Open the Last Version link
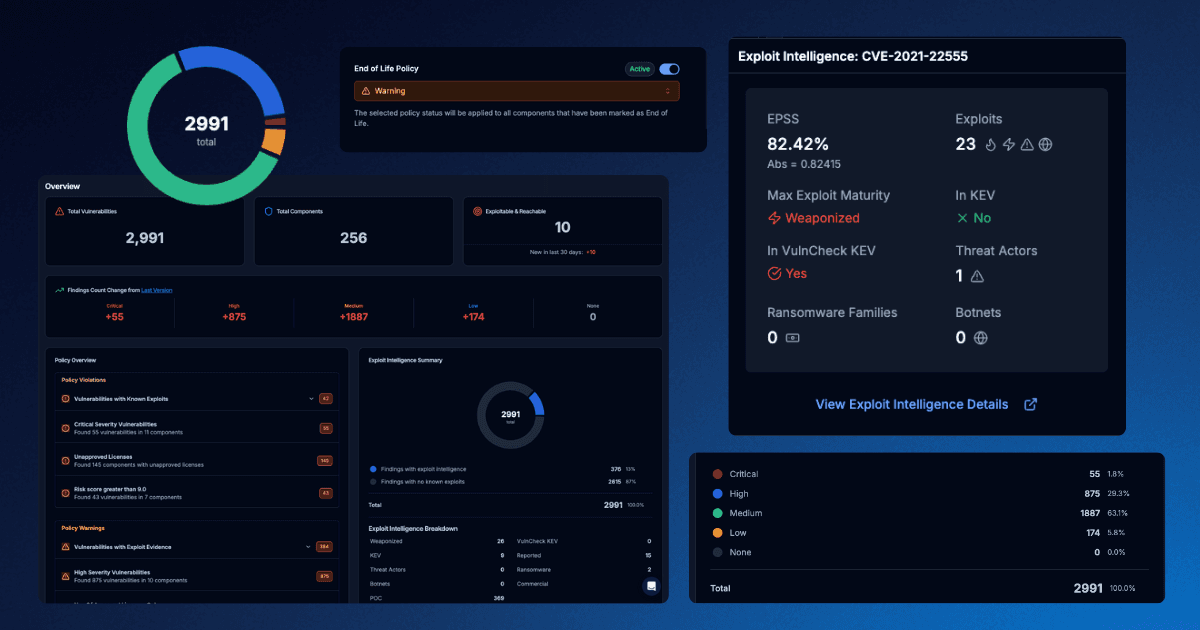Screen dimensions: 1200x630 157,290
